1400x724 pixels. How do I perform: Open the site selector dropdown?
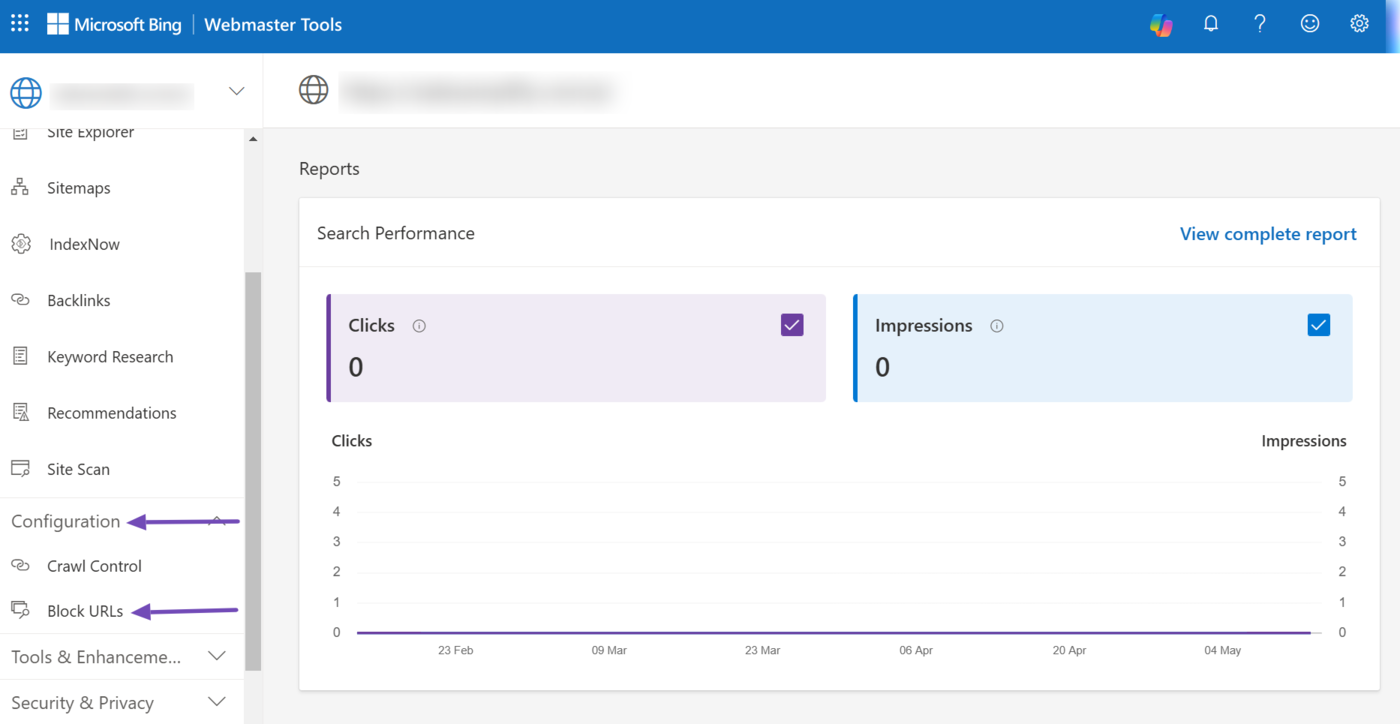(x=236, y=91)
